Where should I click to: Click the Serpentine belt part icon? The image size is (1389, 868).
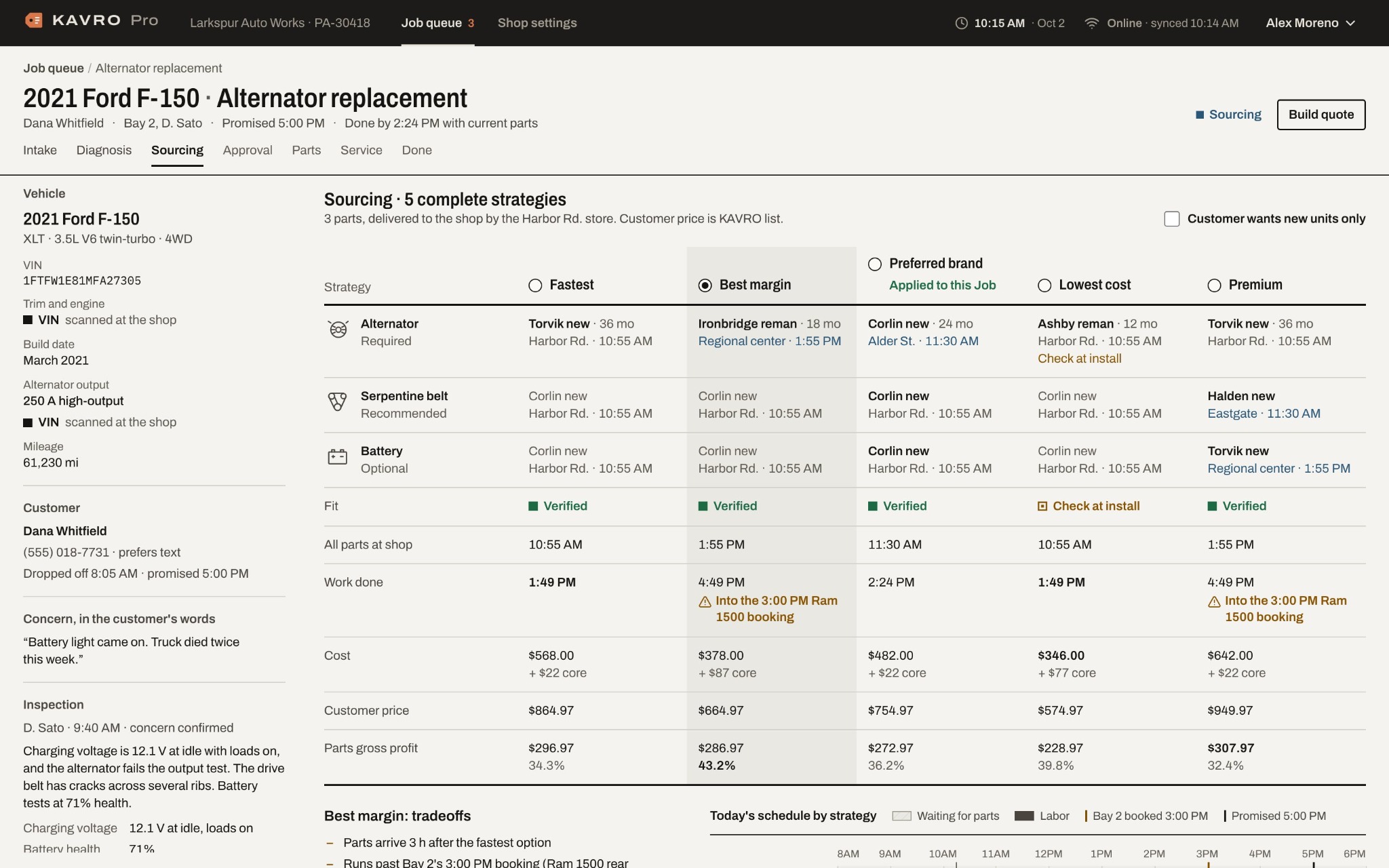click(338, 401)
